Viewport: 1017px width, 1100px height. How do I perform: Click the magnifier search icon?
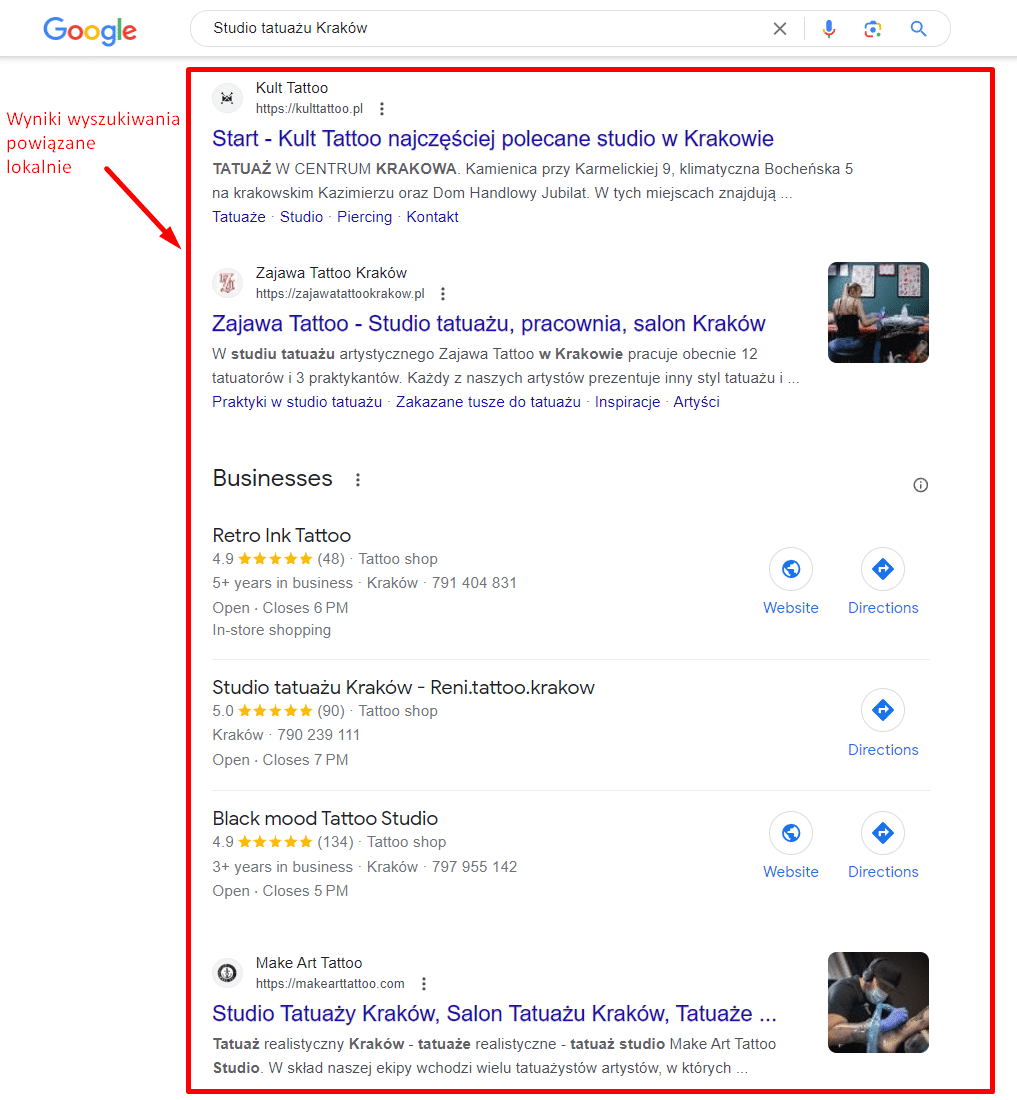(x=918, y=29)
